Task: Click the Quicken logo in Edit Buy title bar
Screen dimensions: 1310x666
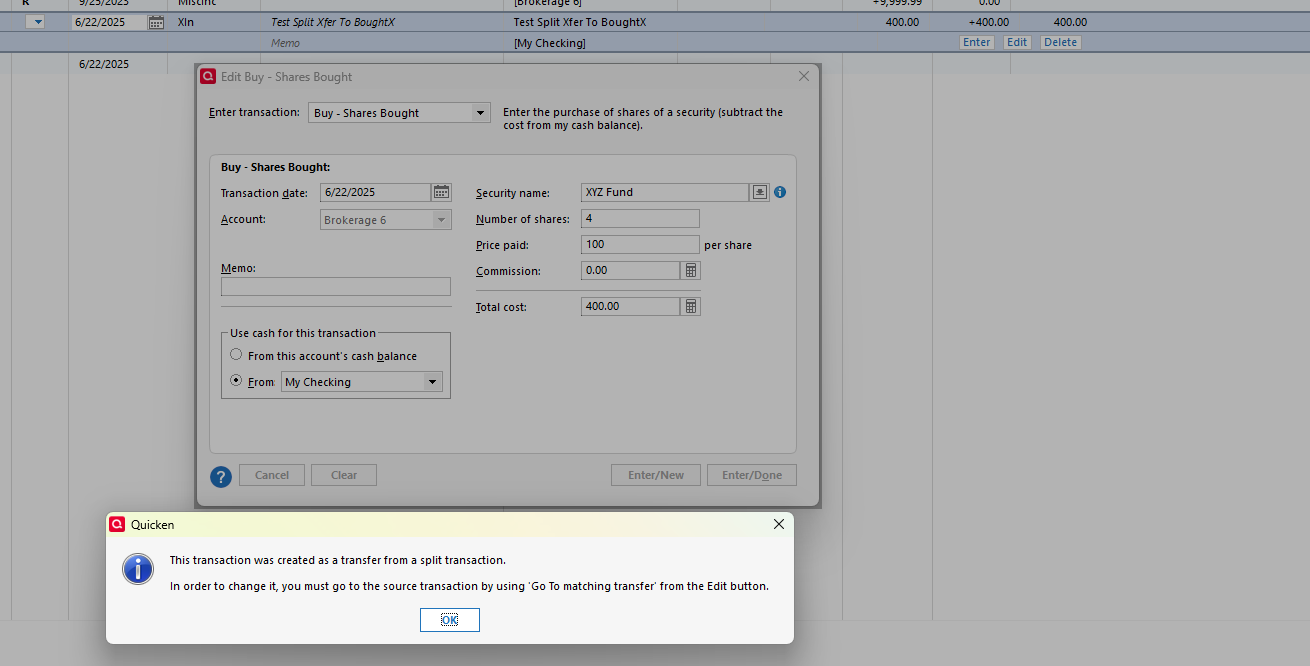Action: point(208,76)
